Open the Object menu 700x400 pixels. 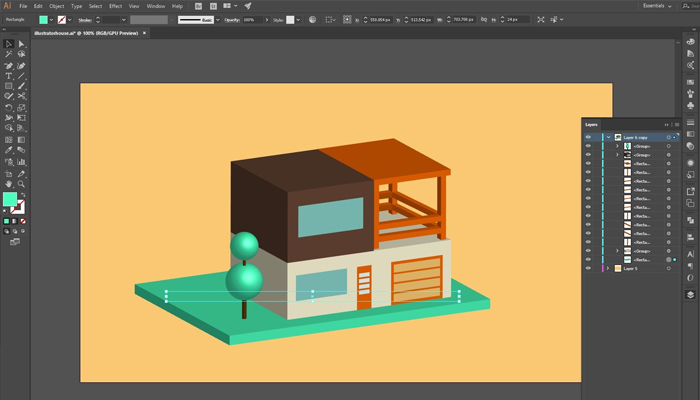click(57, 6)
